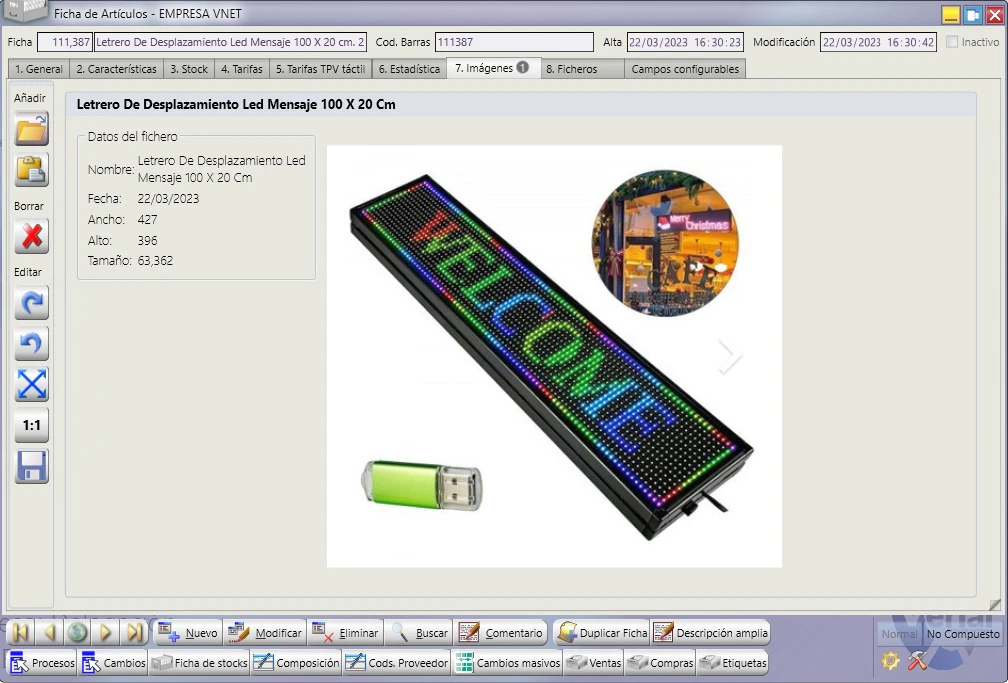Delete the image with the red X
This screenshot has width=1008, height=683.
click(32, 237)
